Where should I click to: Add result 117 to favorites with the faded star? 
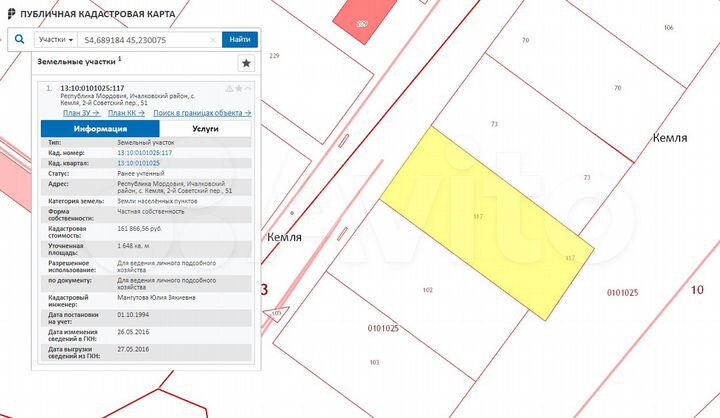coord(239,89)
